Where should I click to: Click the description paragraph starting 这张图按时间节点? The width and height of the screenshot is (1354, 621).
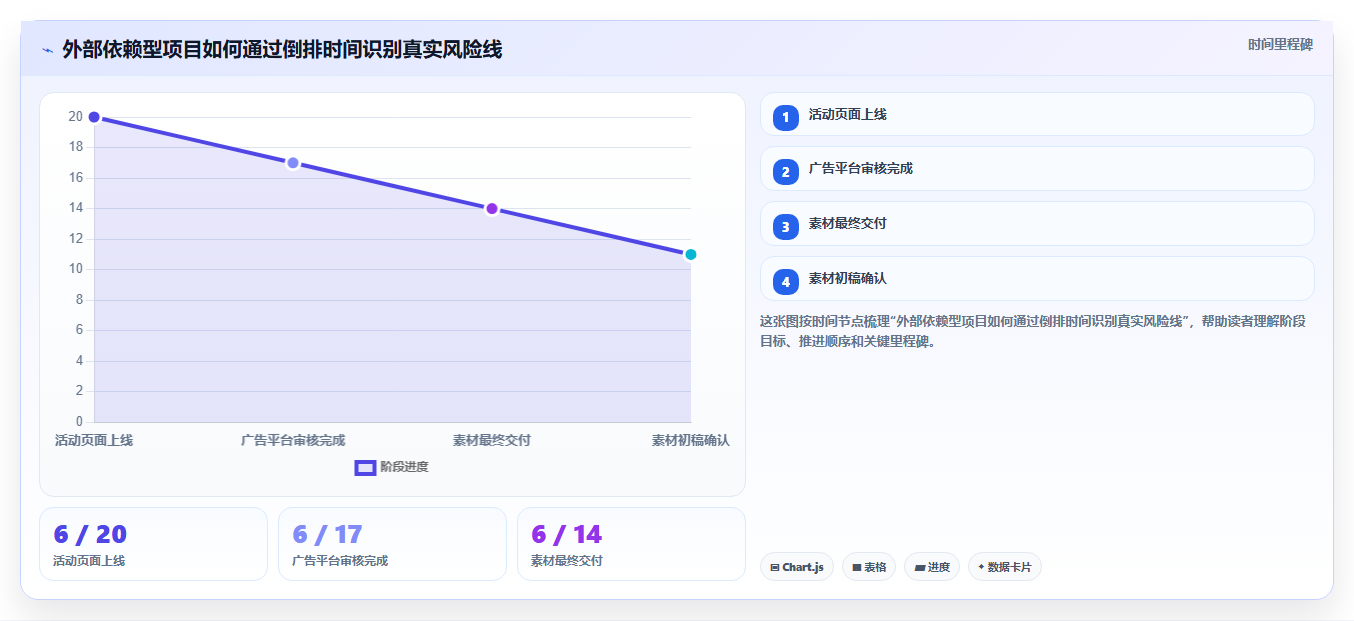tap(1033, 331)
